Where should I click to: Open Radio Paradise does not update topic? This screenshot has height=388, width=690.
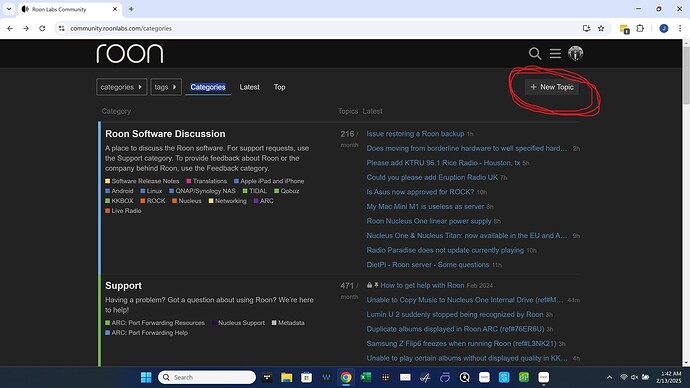point(445,250)
